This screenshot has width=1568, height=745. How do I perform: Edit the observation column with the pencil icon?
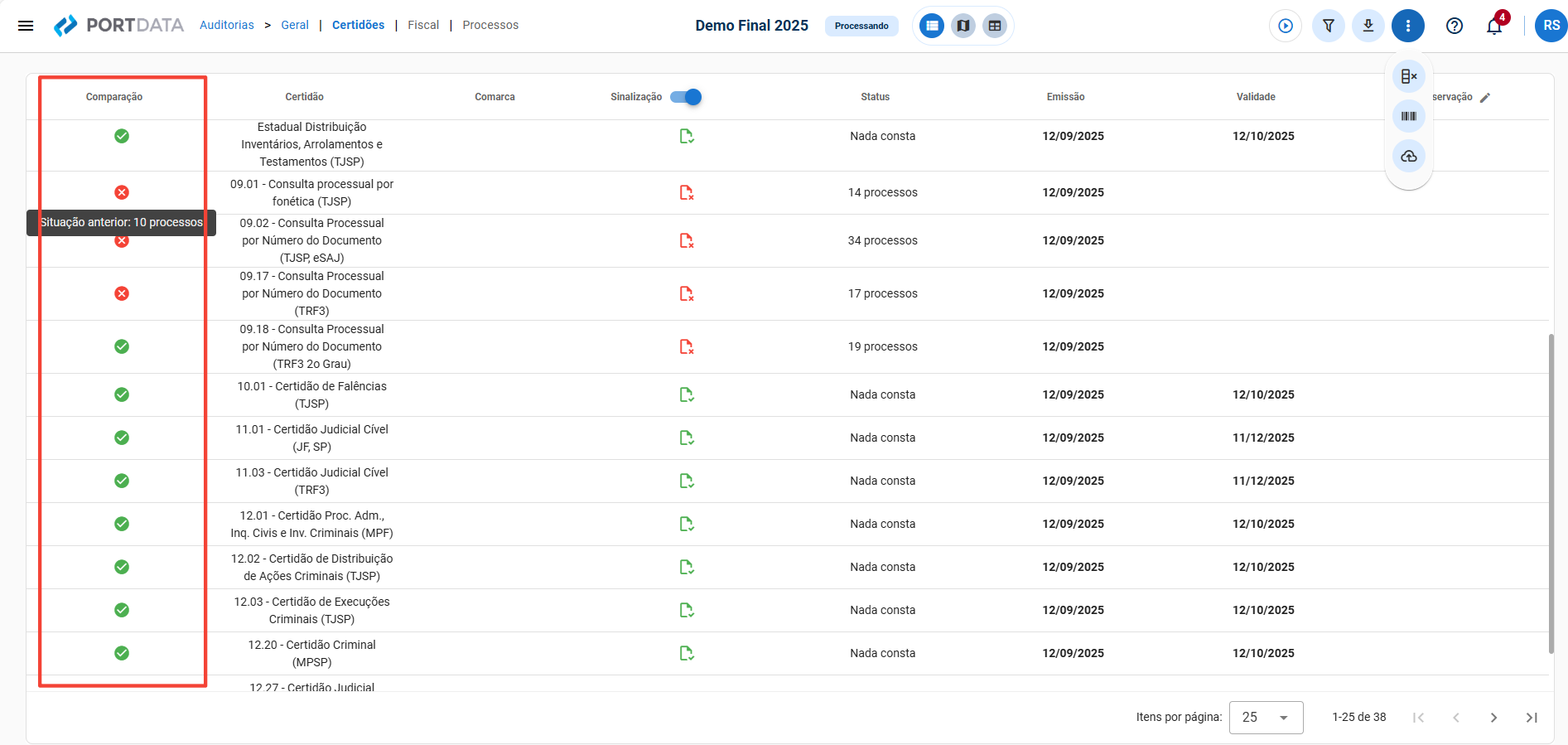point(1485,98)
